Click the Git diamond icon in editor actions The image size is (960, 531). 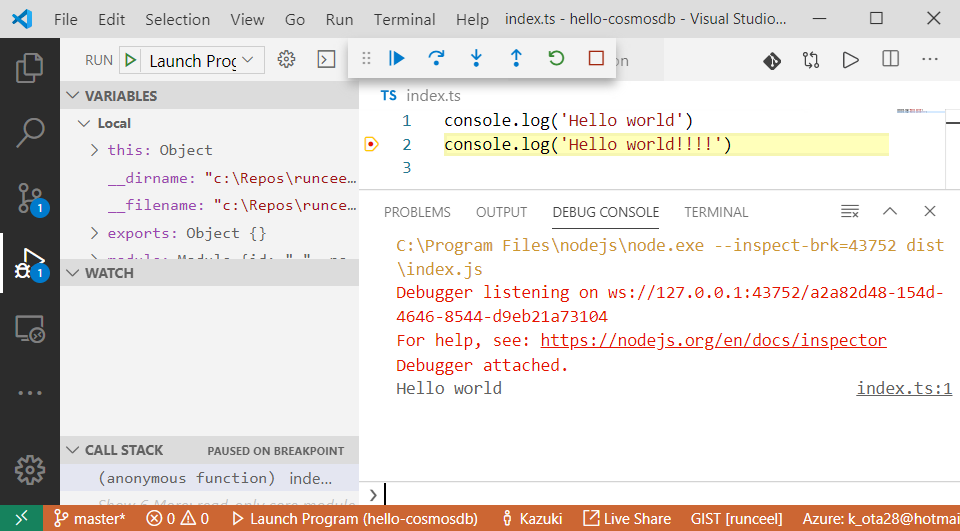click(x=771, y=60)
